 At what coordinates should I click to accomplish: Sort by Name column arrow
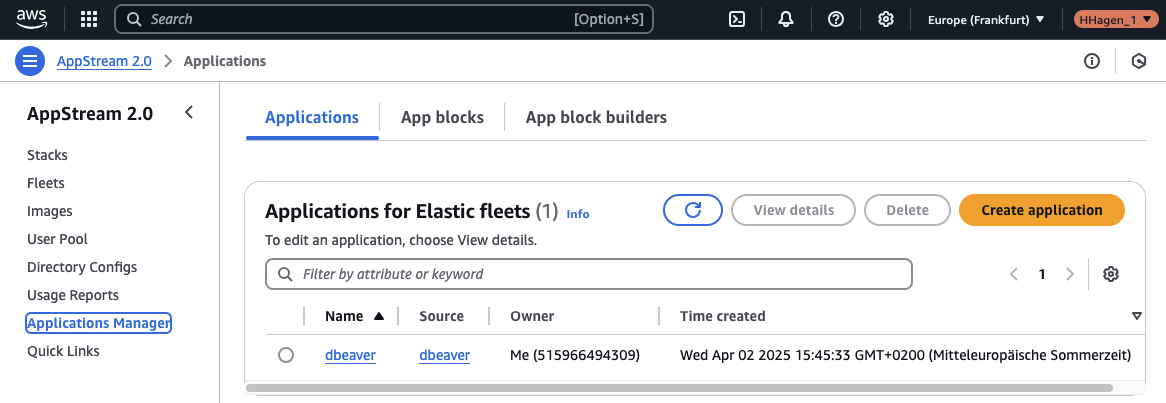(379, 316)
